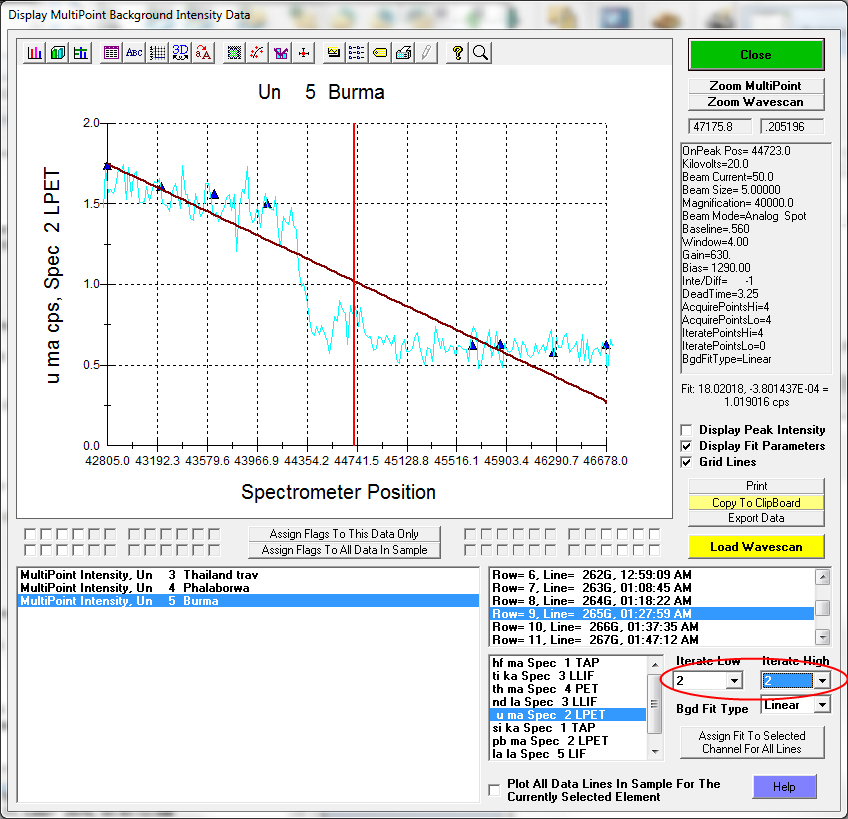Uncheck the Display Fit Parameters checkbox
The image size is (848, 819).
point(686,446)
